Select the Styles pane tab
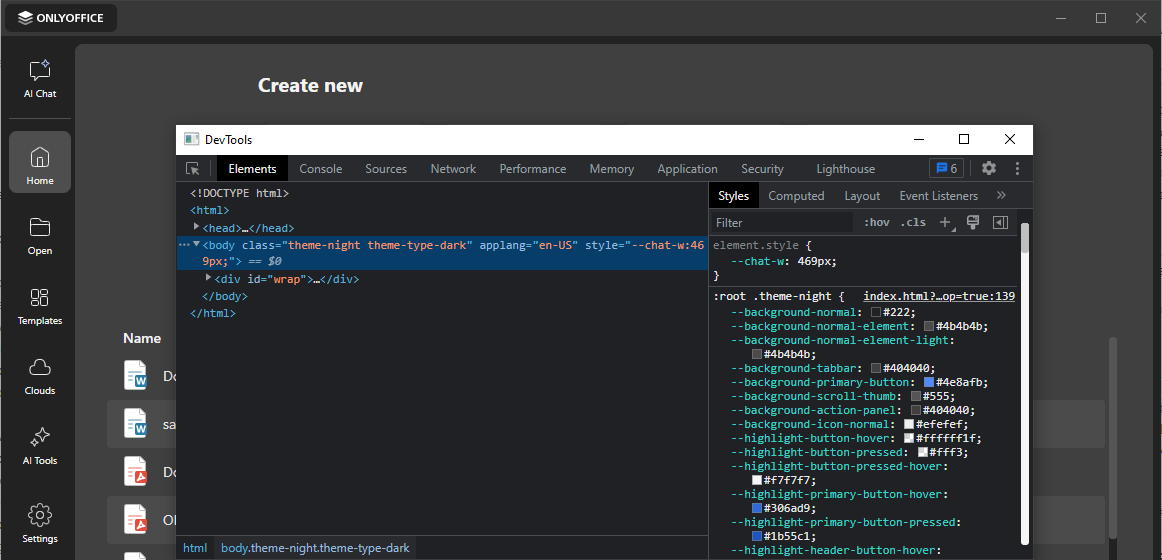Screen dimensions: 1162x560 pos(734,196)
